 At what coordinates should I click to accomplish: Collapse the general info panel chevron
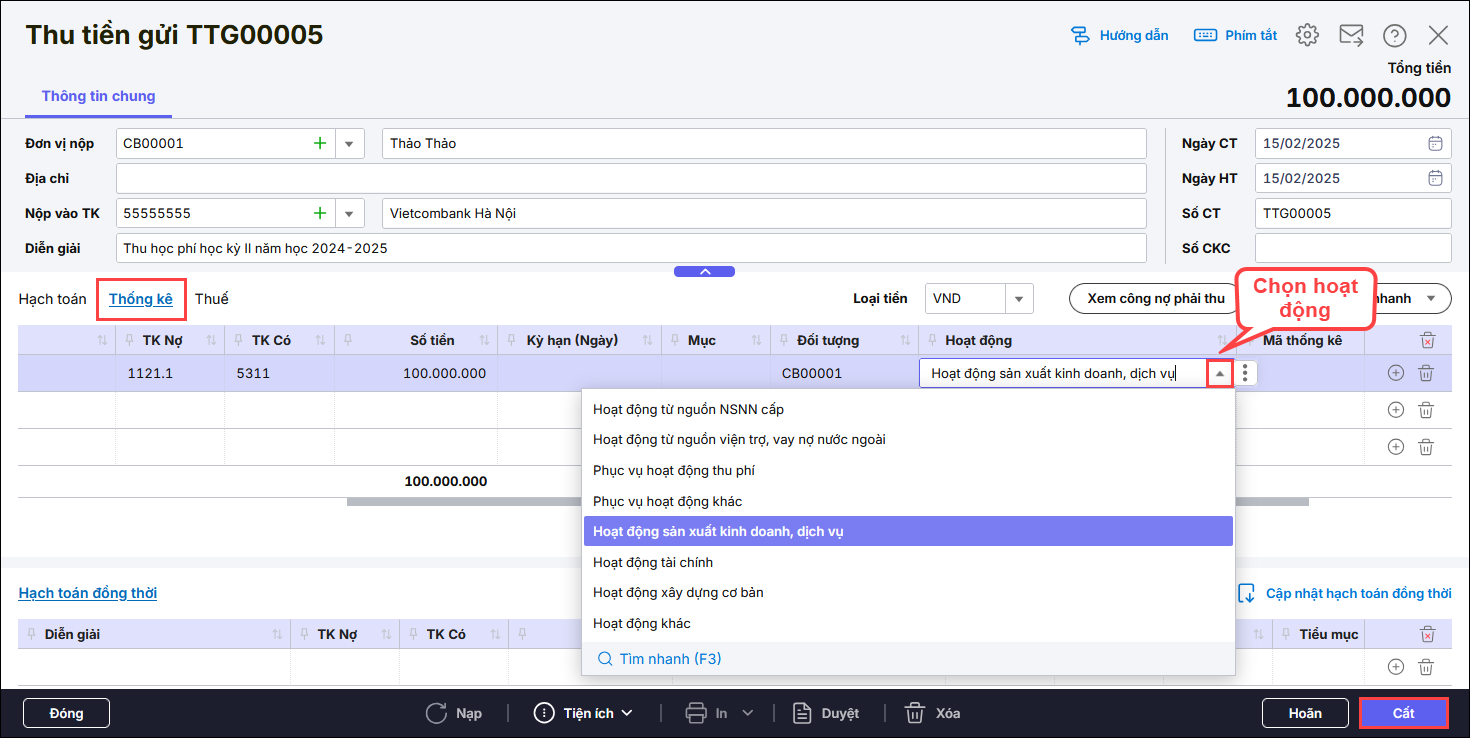(704, 271)
